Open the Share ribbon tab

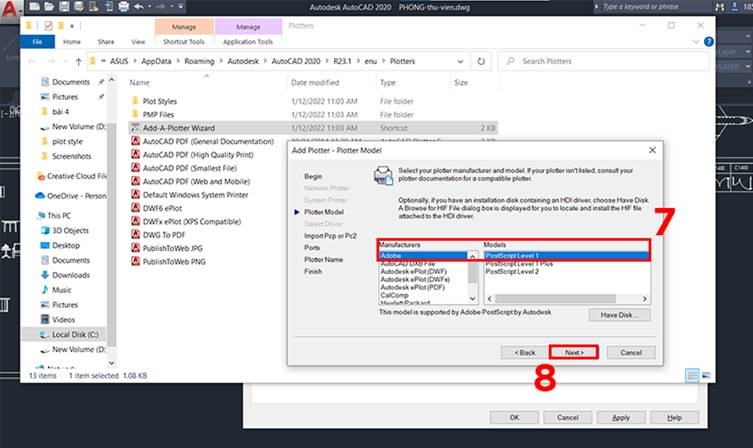106,42
